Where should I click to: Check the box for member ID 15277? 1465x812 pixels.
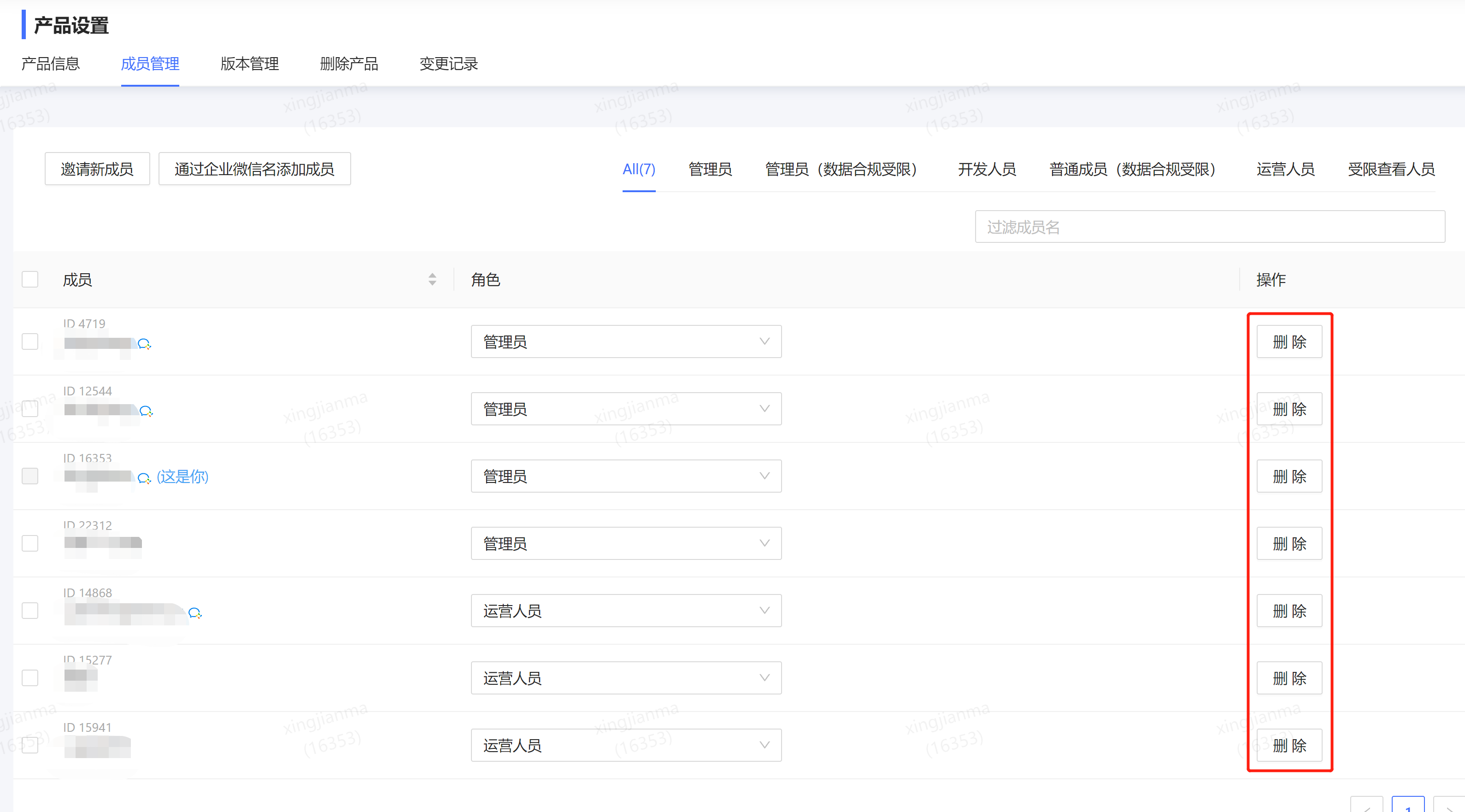pyautogui.click(x=30, y=678)
